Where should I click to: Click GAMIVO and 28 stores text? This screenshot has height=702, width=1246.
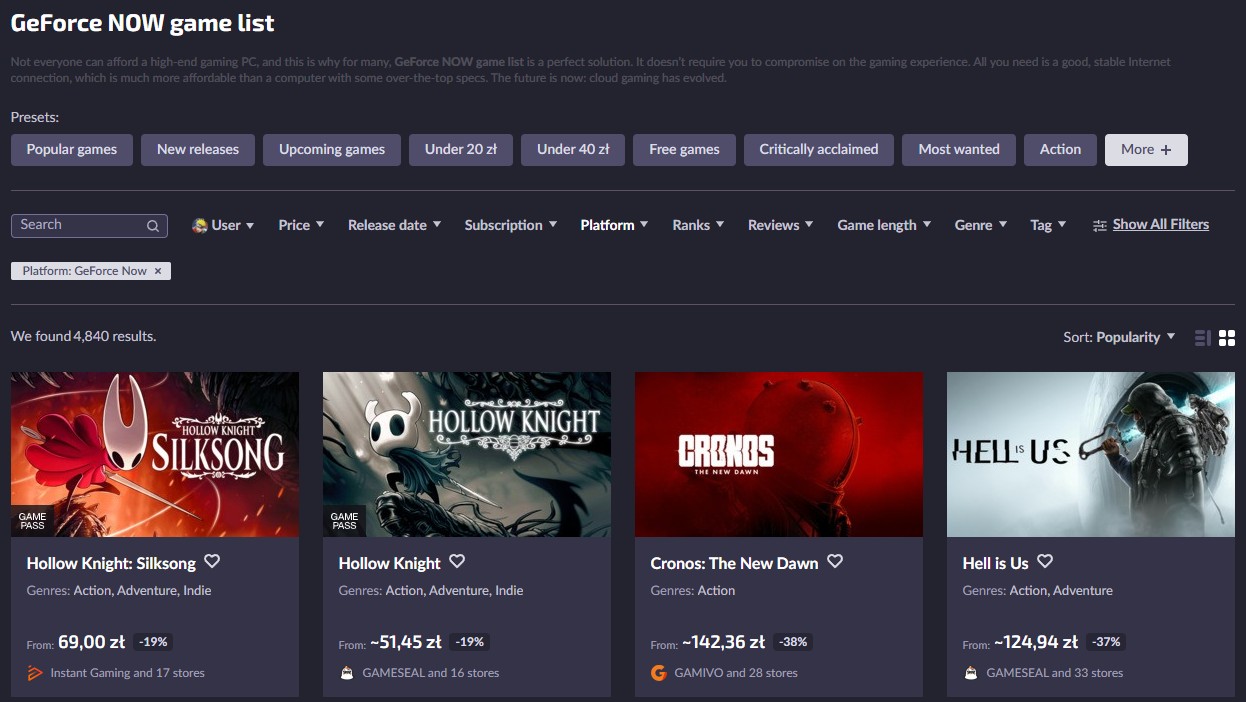[x=736, y=673]
